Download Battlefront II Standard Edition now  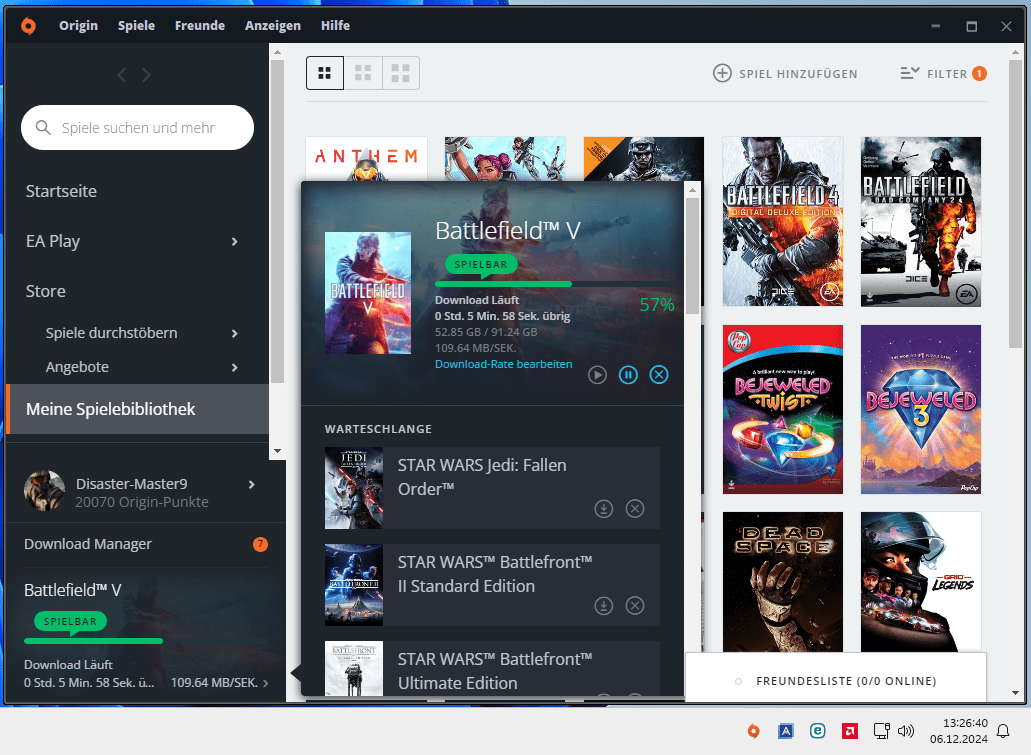604,606
